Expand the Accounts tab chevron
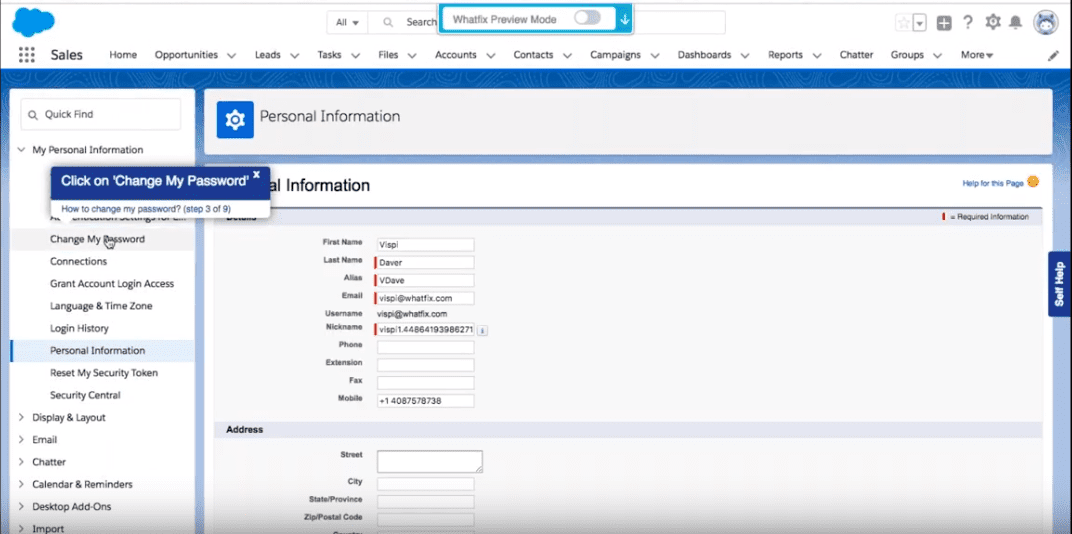Screen dimensions: 1072x534 (x=490, y=55)
